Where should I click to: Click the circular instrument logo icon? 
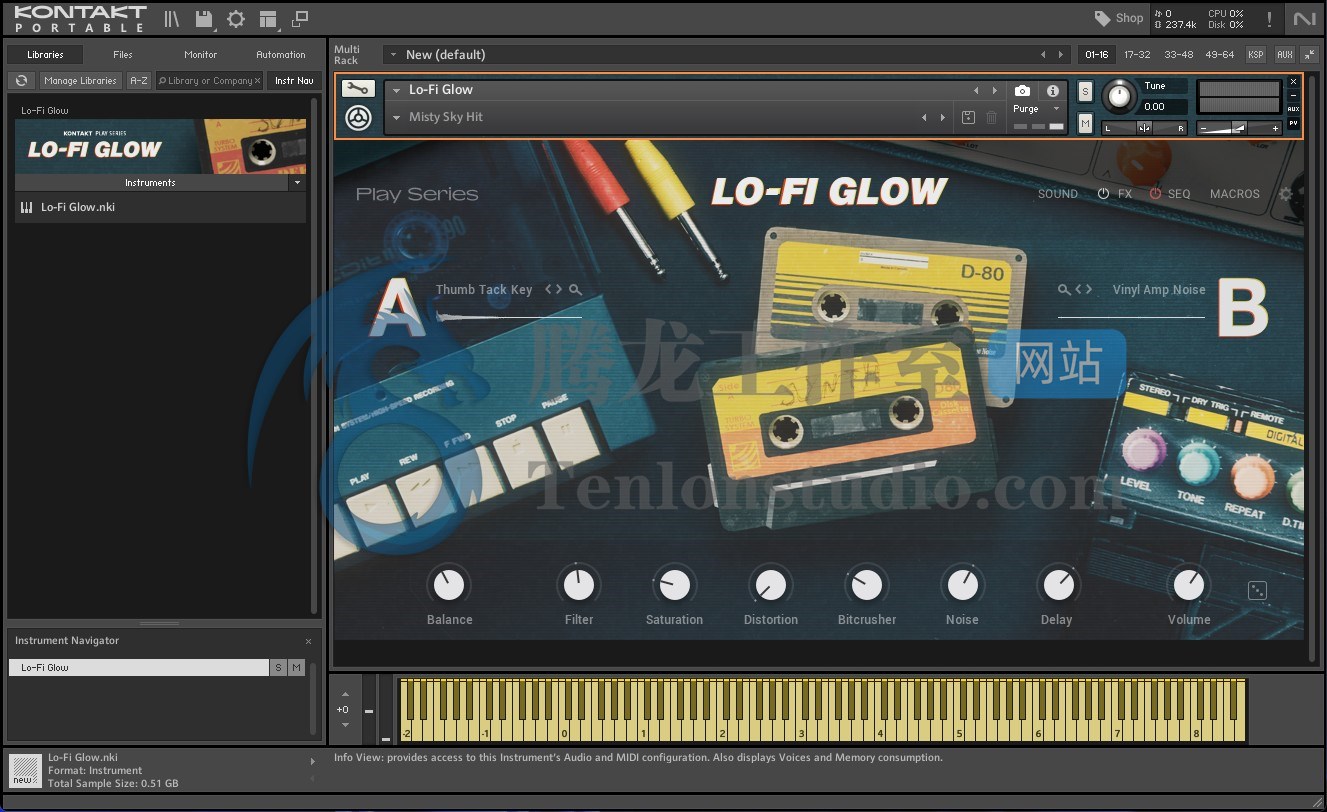(x=359, y=119)
